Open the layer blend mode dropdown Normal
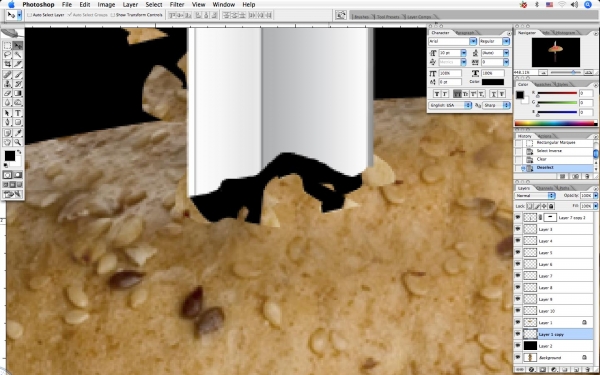The height and width of the screenshot is (375, 600). [x=535, y=196]
